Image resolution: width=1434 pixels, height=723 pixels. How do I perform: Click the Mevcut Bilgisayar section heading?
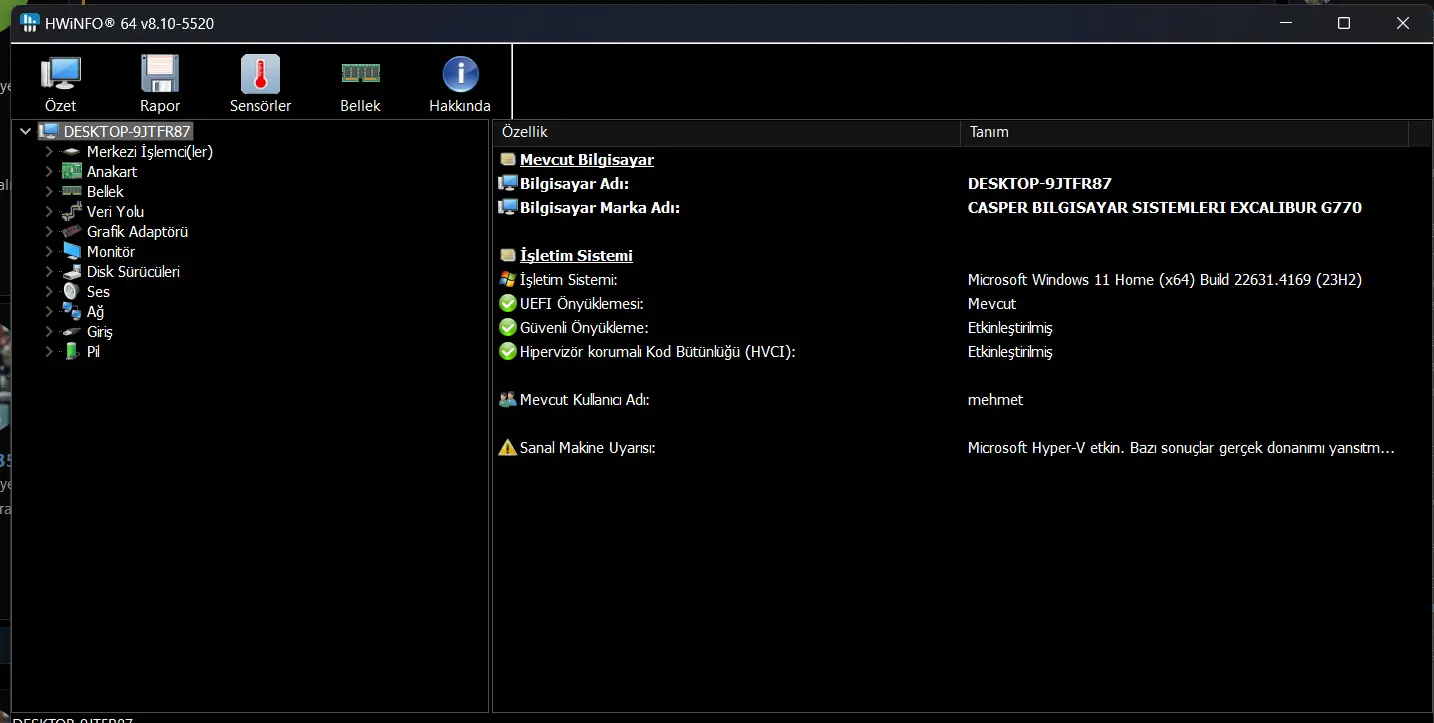[587, 160]
